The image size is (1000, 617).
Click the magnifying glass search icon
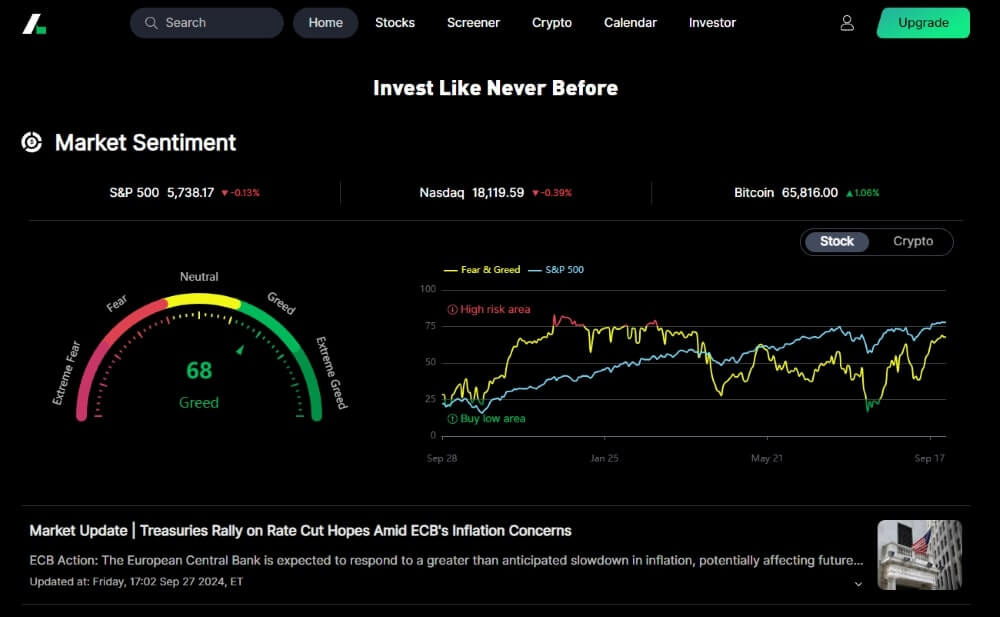point(151,23)
